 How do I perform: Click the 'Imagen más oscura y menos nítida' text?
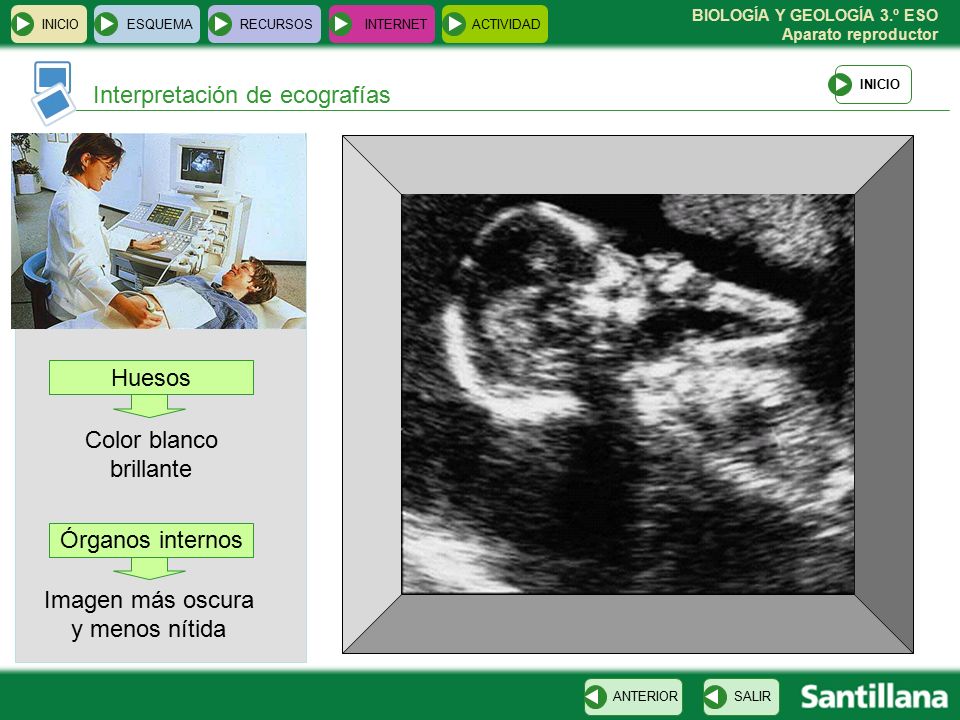pos(149,615)
